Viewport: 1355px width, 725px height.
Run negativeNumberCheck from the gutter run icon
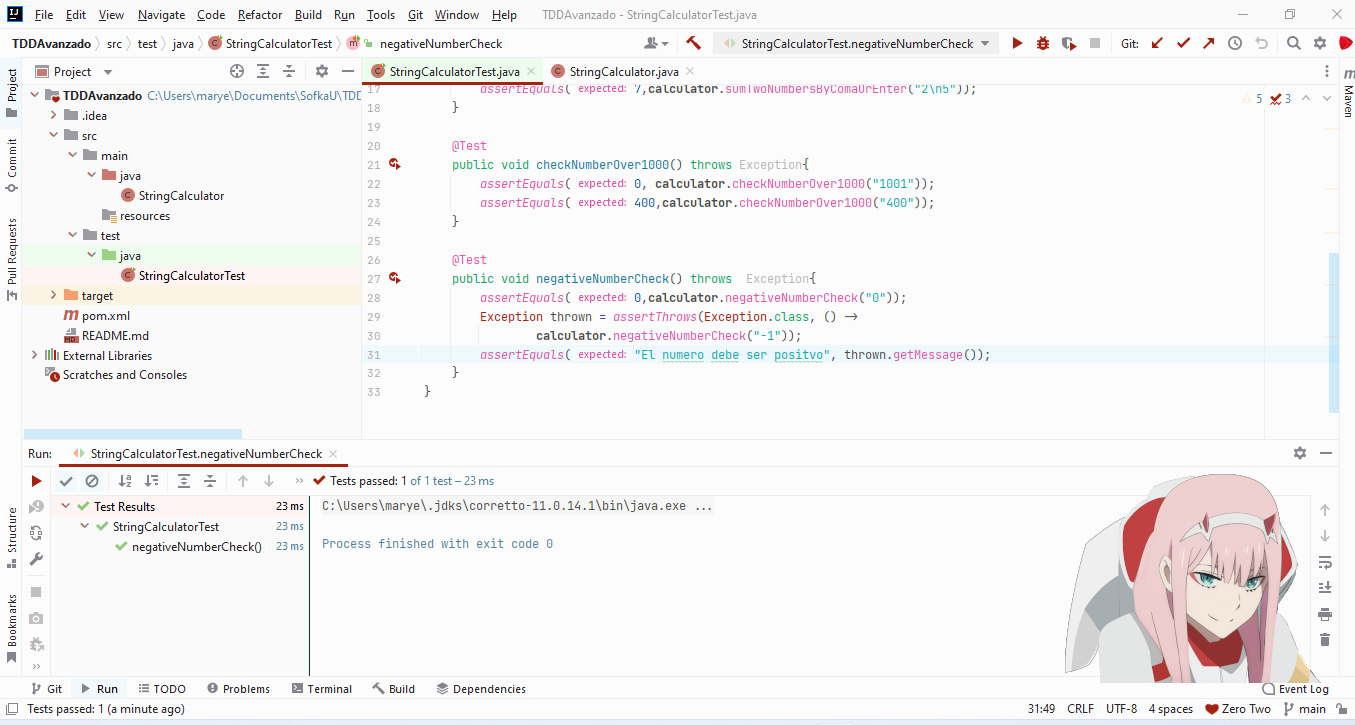[x=393, y=278]
